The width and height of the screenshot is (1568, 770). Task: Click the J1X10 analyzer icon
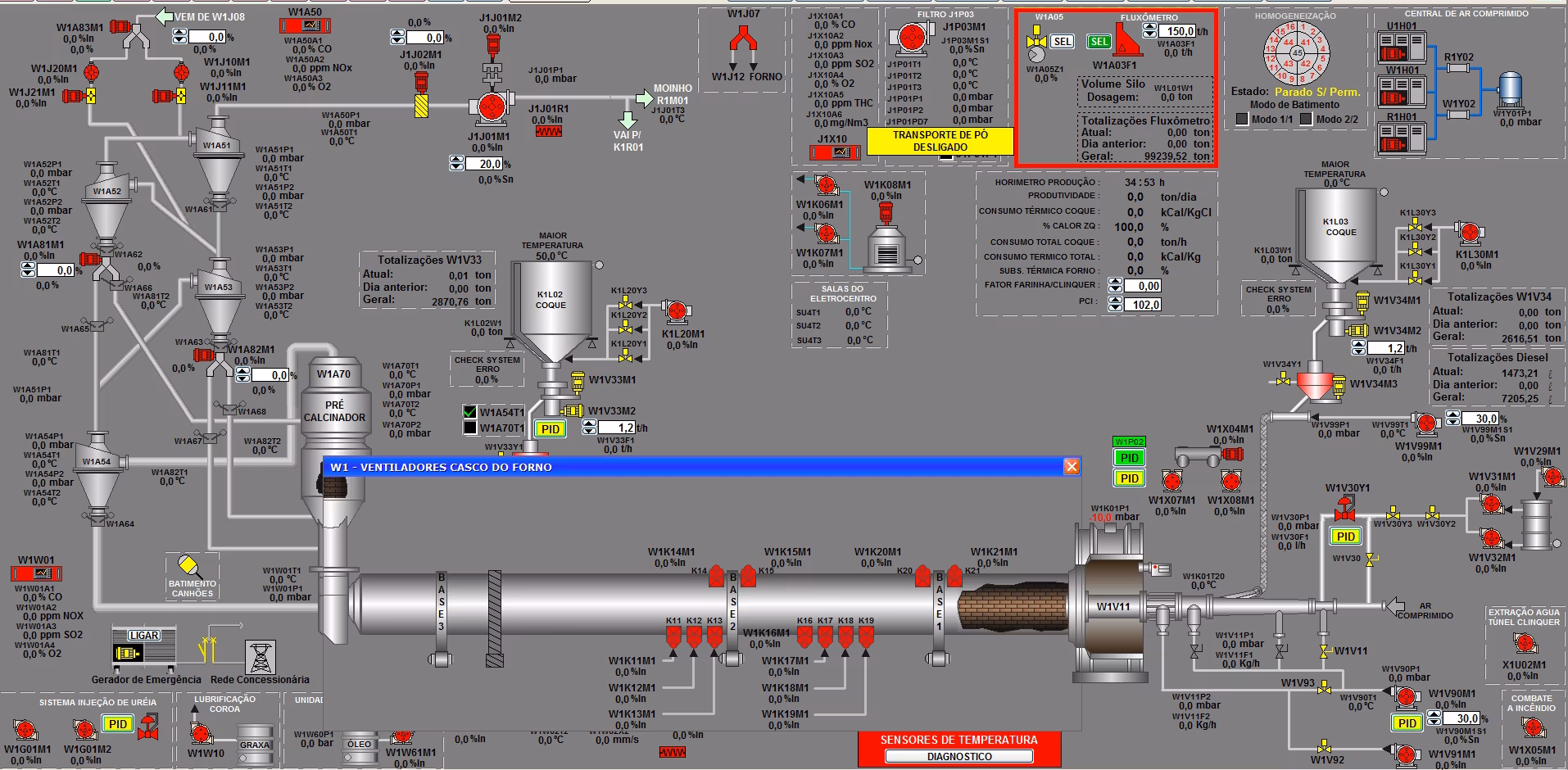833,153
